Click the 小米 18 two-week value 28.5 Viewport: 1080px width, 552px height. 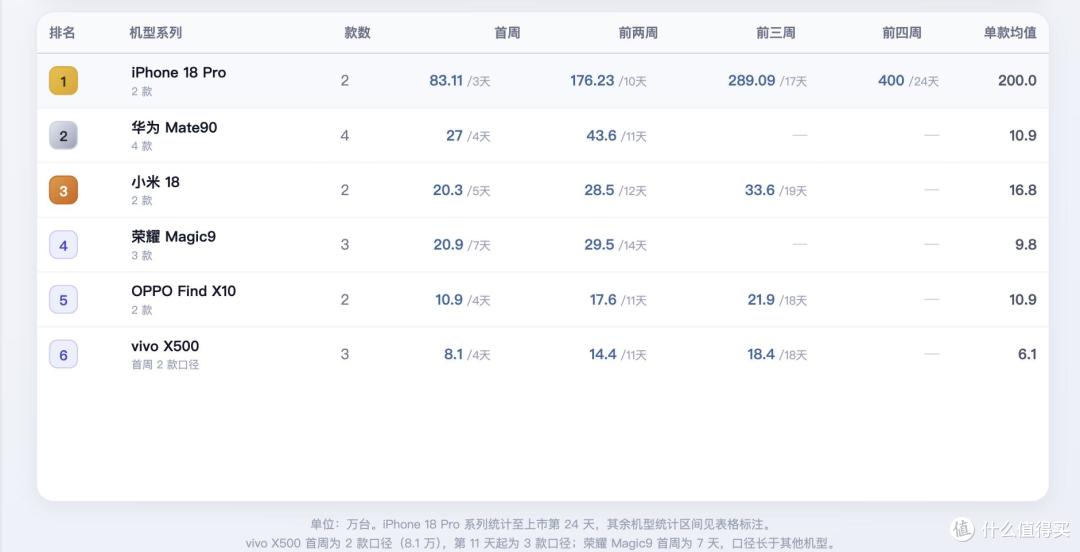click(x=599, y=190)
